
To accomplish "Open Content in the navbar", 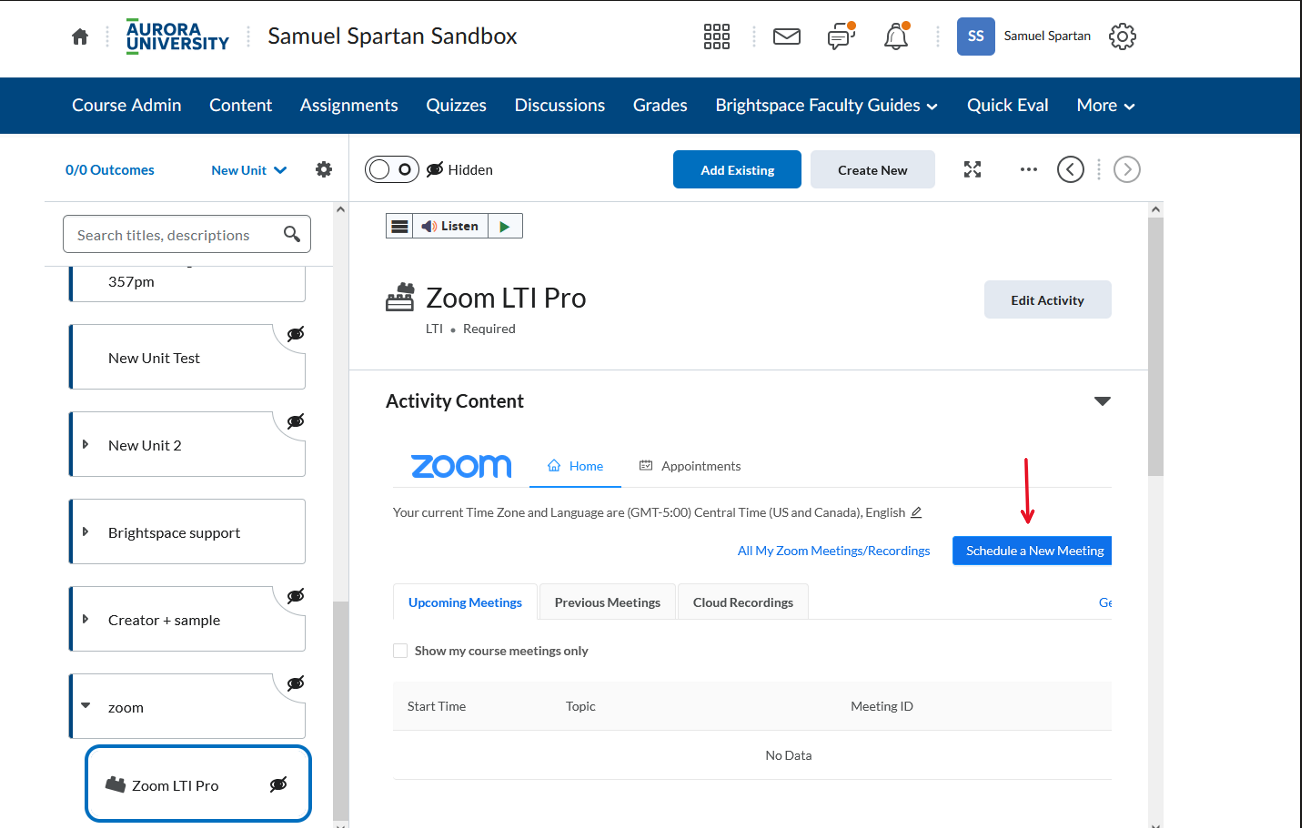I will (240, 105).
